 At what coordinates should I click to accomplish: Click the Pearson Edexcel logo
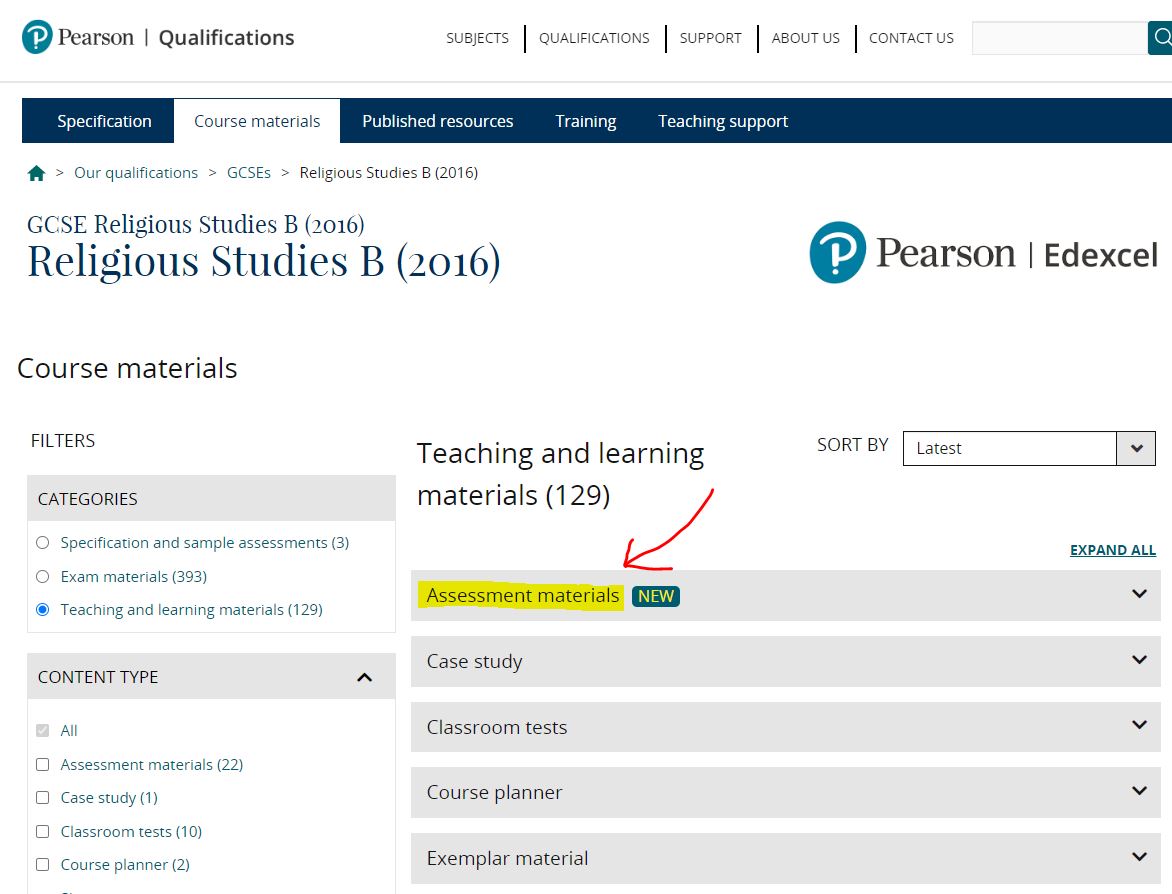[x=983, y=253]
